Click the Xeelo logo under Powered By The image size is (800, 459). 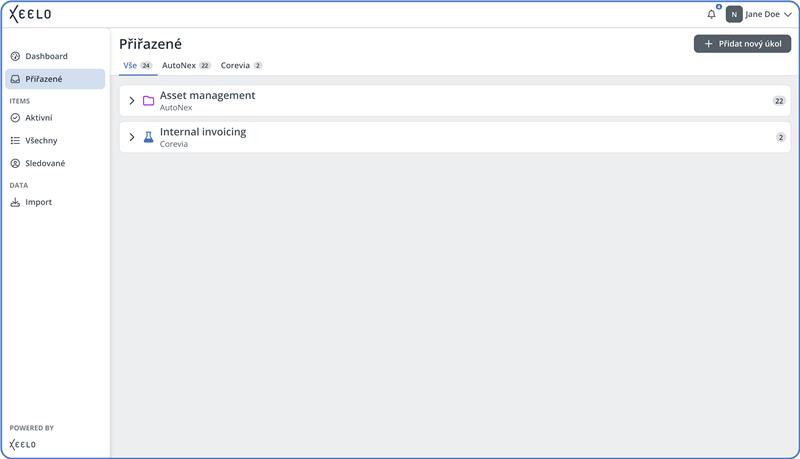pos(23,444)
